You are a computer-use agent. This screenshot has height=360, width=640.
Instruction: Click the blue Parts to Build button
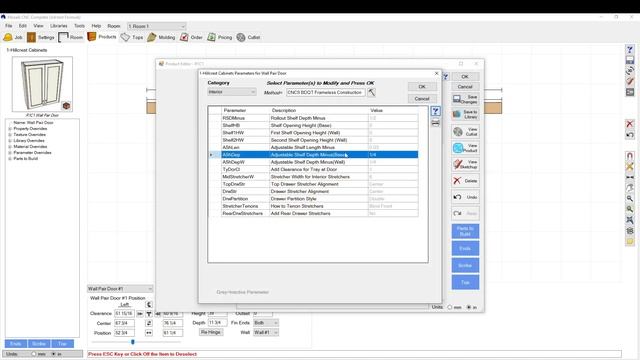[465, 231]
